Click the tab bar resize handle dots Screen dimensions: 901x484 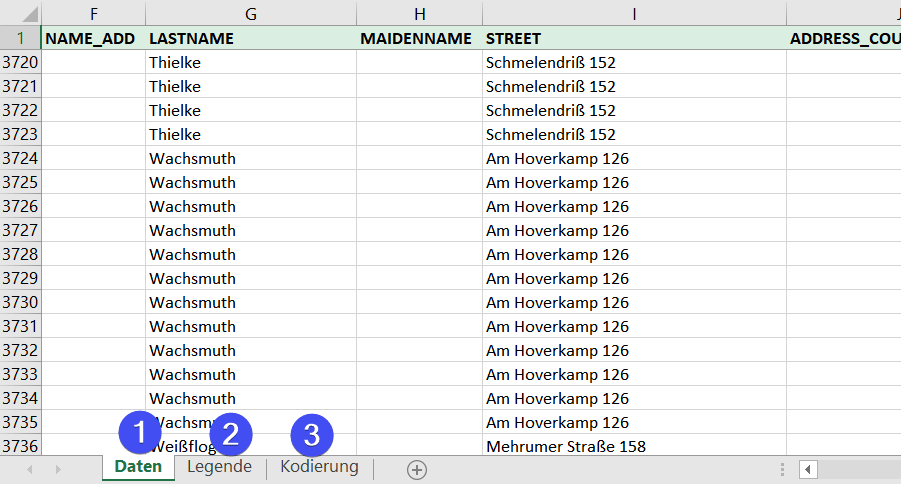[782, 469]
